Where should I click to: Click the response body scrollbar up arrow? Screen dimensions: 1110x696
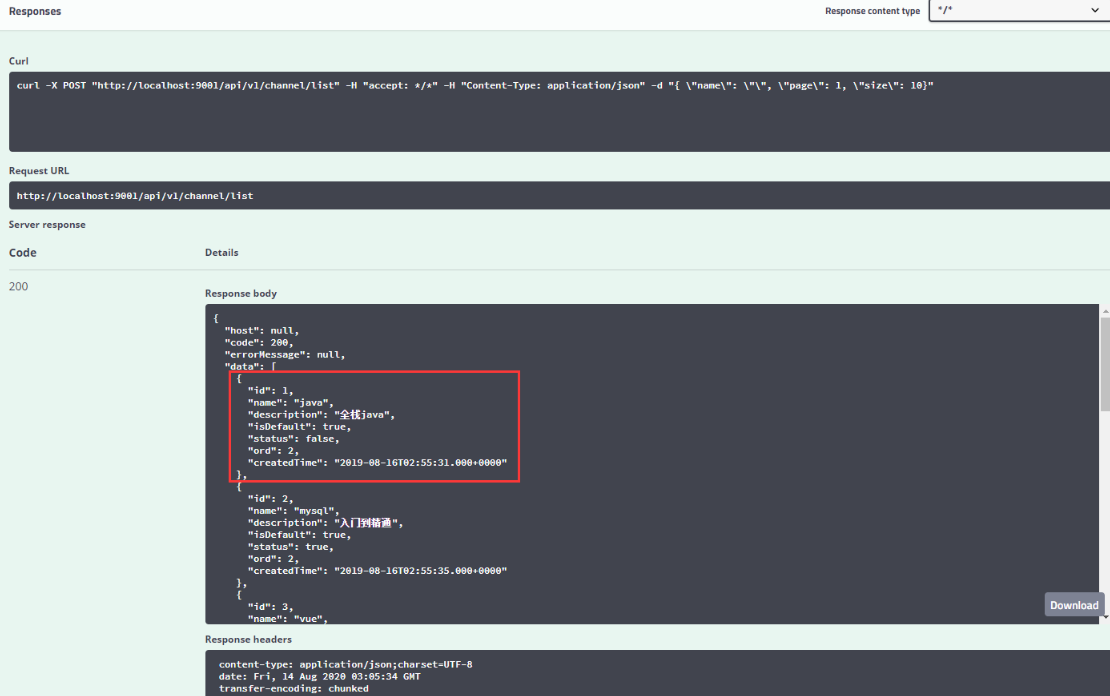point(1105,311)
